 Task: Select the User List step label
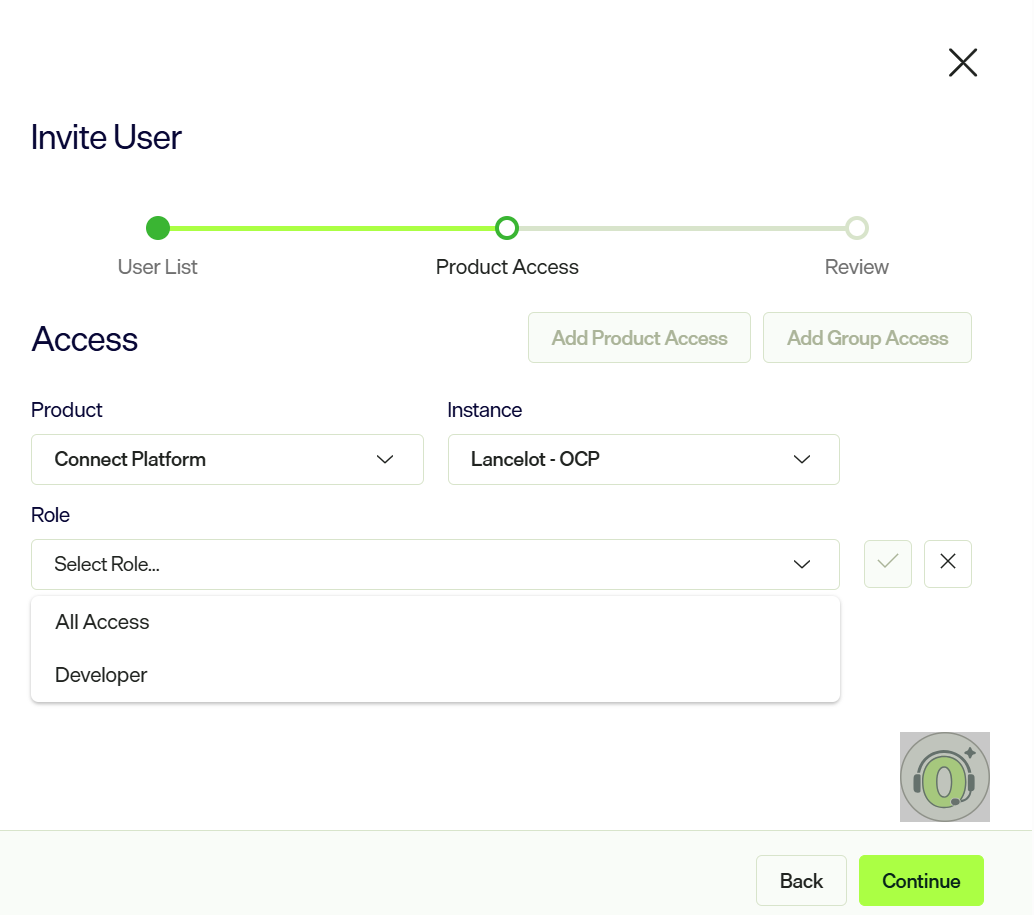point(158,267)
